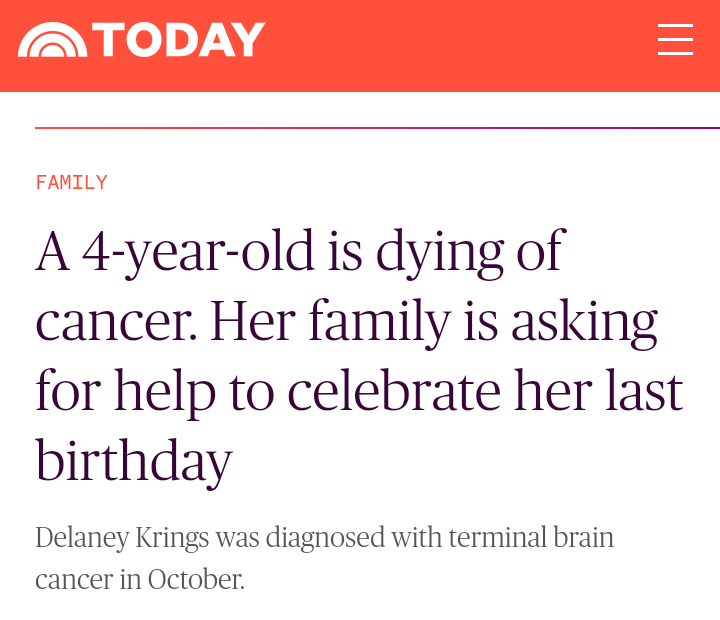Image resolution: width=720 pixels, height=620 pixels.
Task: Click the empty orange header area beside the logo
Action: [x=460, y=40]
